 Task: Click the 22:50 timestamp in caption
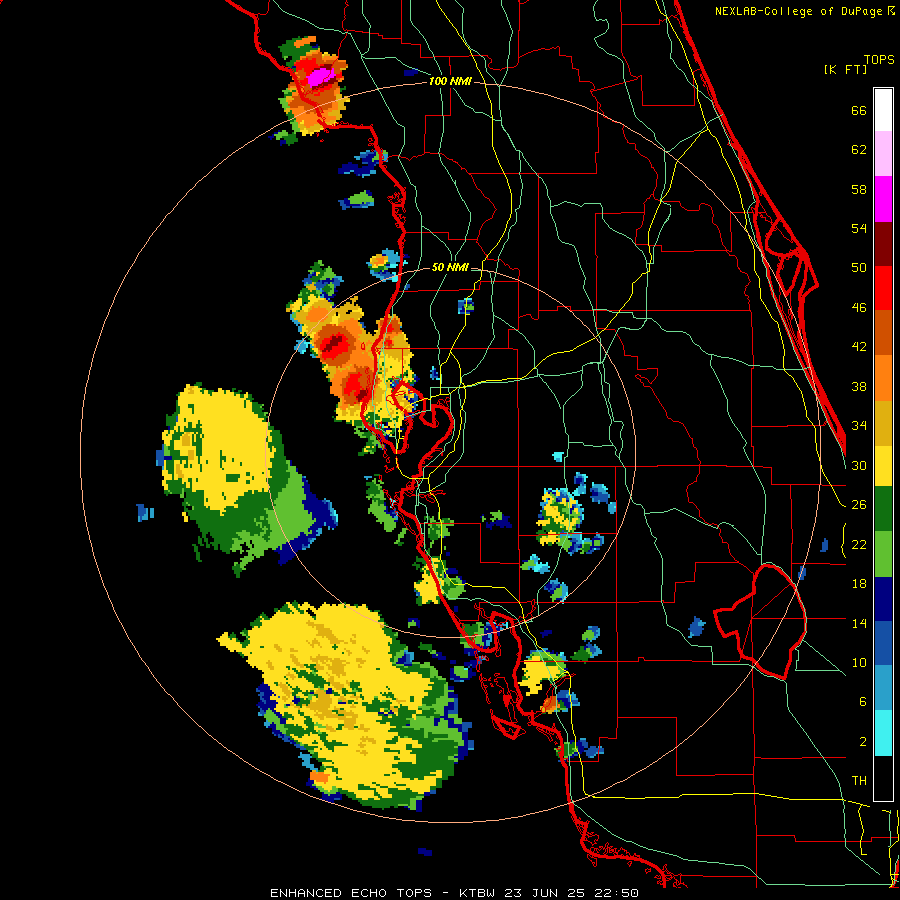coord(616,893)
